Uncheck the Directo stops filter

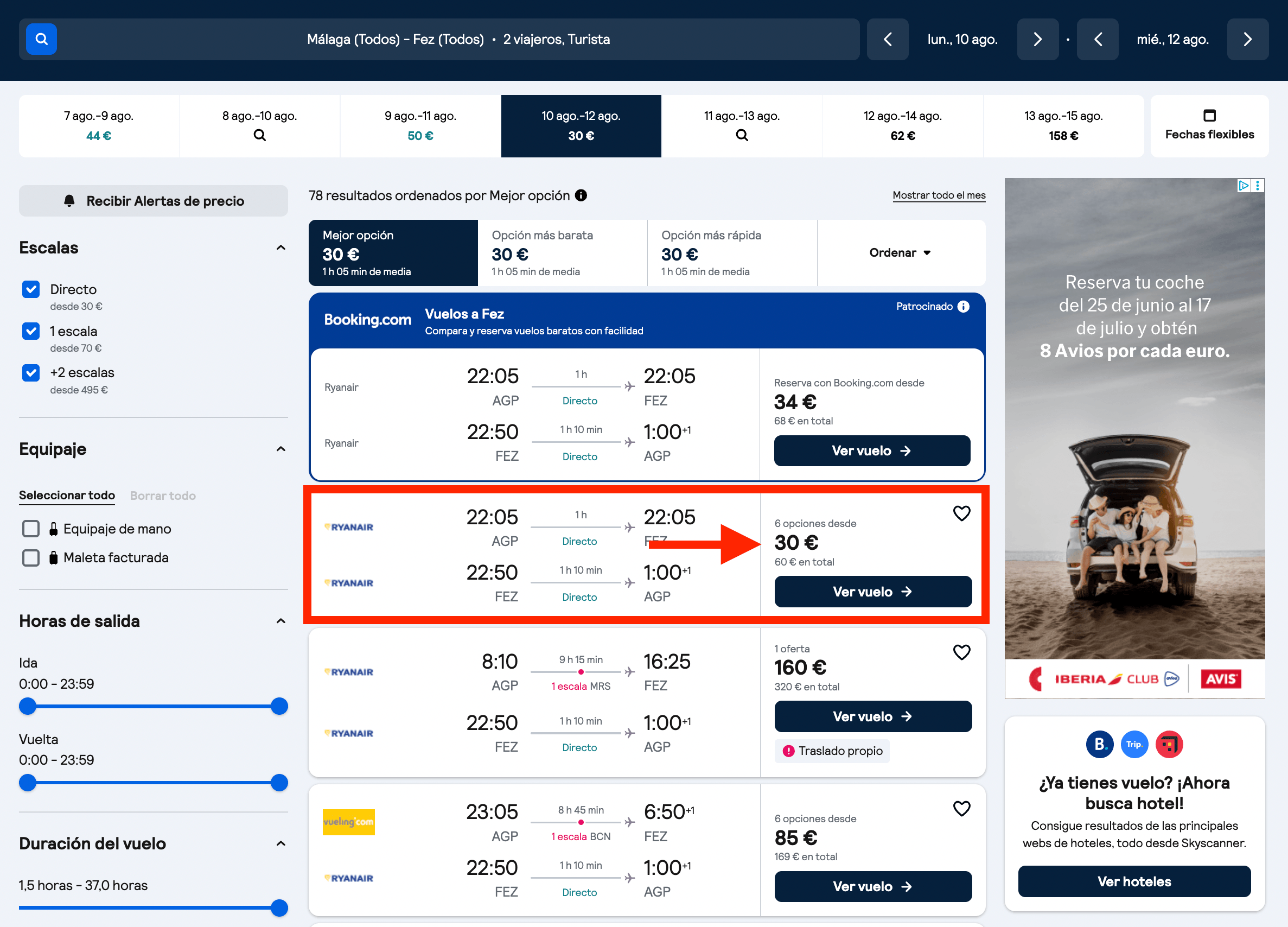click(x=31, y=289)
